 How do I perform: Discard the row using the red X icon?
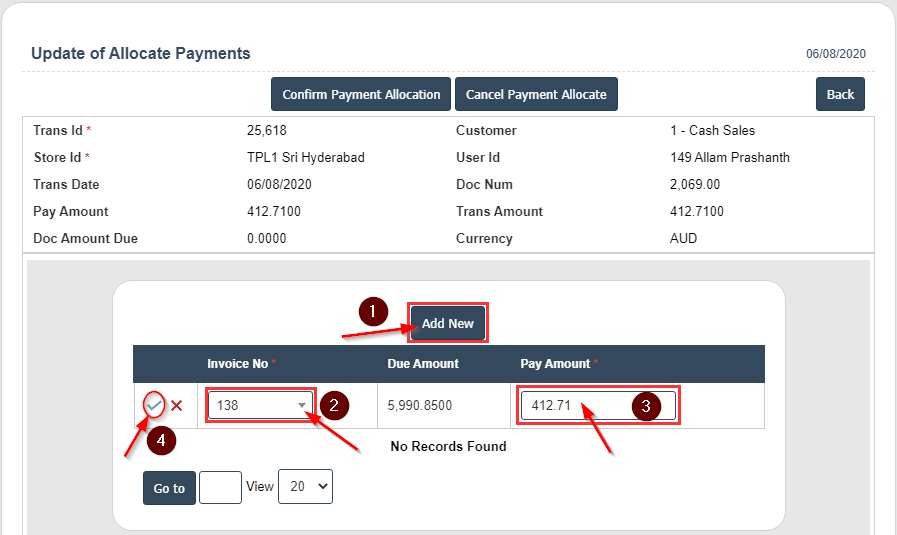pos(177,405)
